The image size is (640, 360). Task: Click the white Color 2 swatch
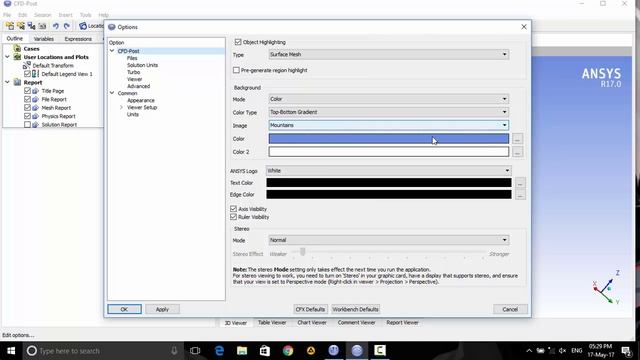pyautogui.click(x=389, y=152)
